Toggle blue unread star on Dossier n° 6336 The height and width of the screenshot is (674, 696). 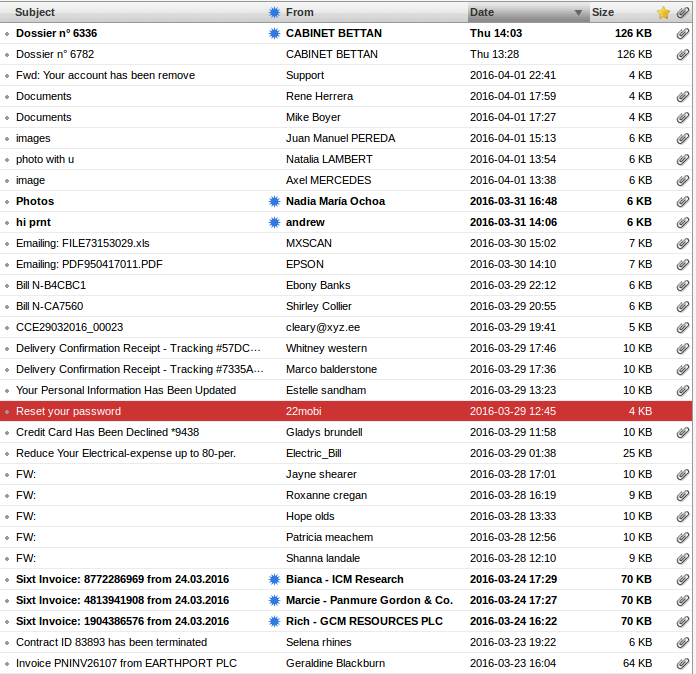(x=275, y=33)
